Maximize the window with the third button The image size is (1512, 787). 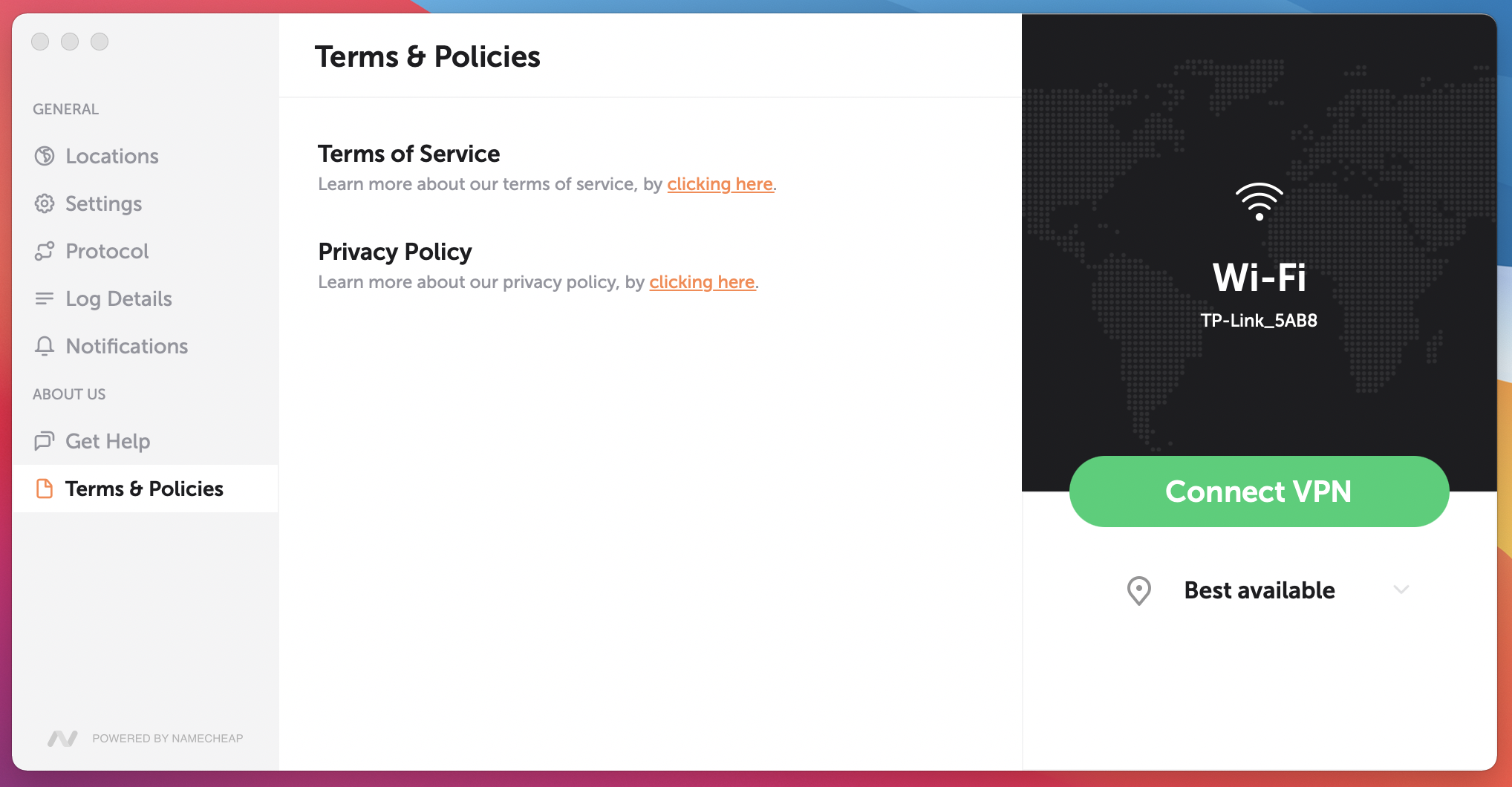click(100, 42)
